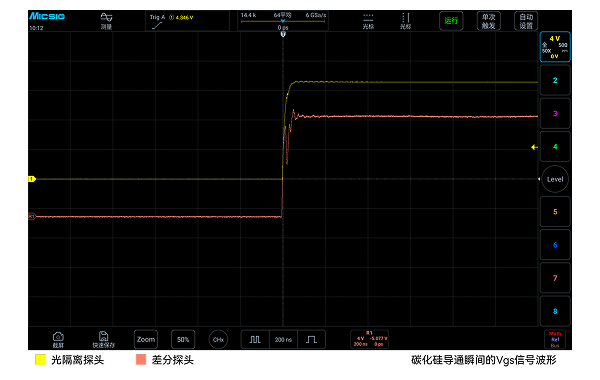Click the yellow 4.846 V trigger level value
Viewport: 600px width, 380px height.
tap(184, 17)
